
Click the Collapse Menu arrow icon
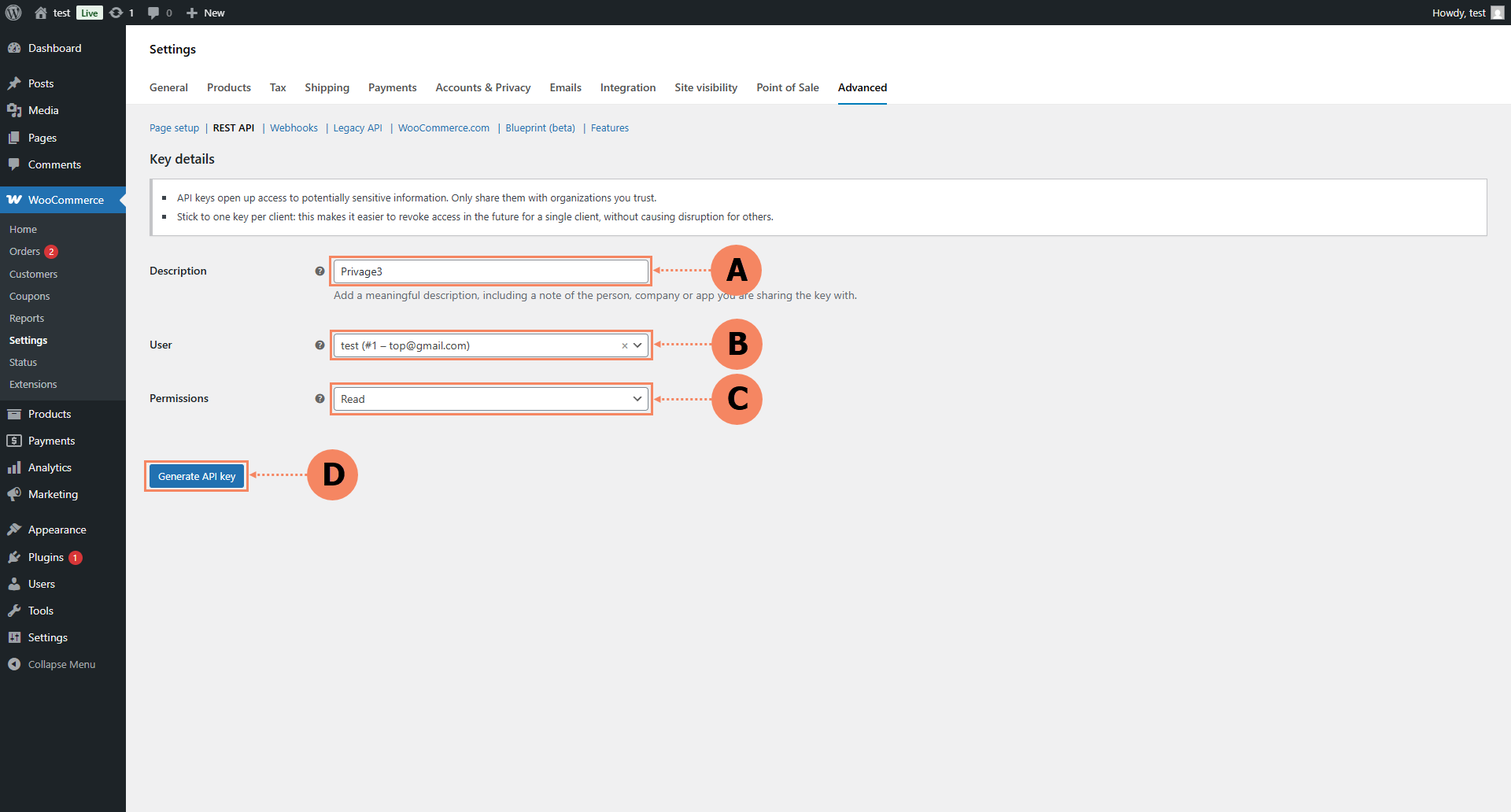(x=14, y=664)
